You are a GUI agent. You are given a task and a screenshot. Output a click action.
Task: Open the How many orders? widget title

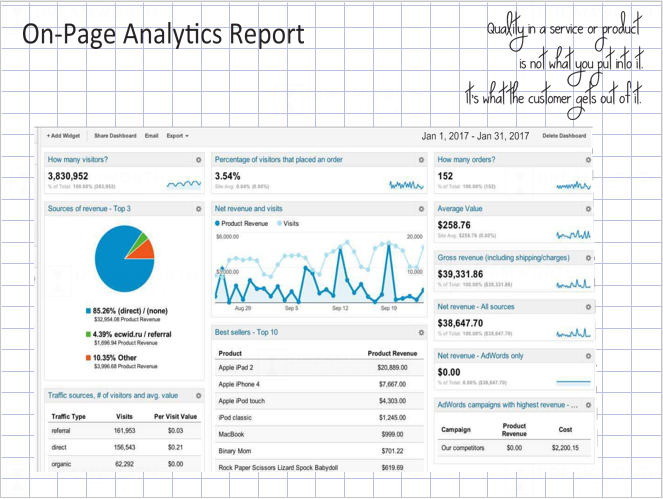[466, 160]
